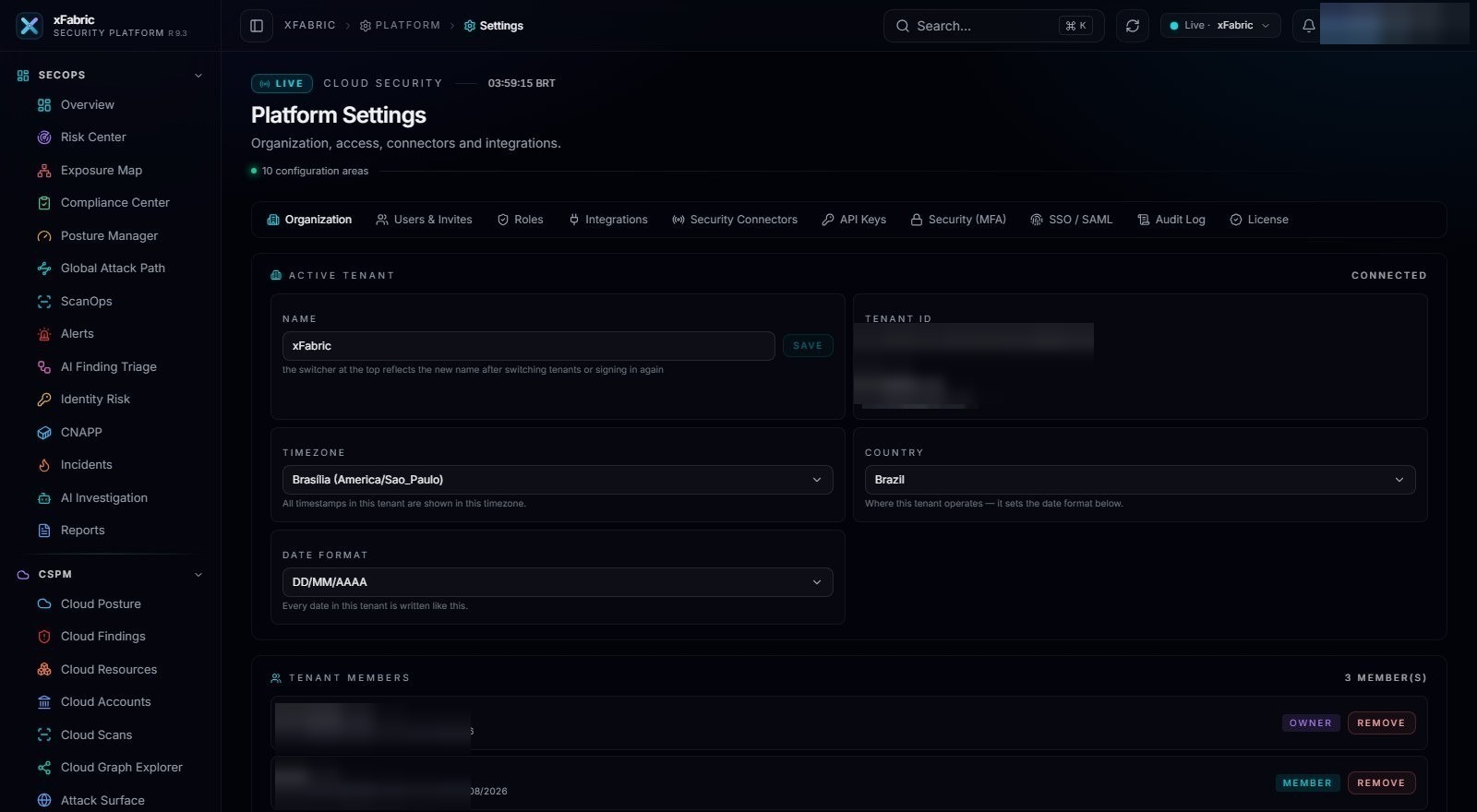Screen dimensions: 1477x812
Task: Open the Date Format dropdown
Action: tap(558, 582)
